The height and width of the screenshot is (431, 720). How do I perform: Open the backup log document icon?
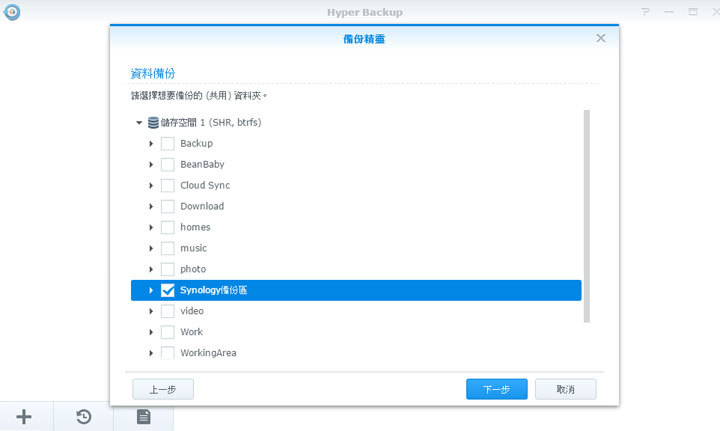point(143,417)
